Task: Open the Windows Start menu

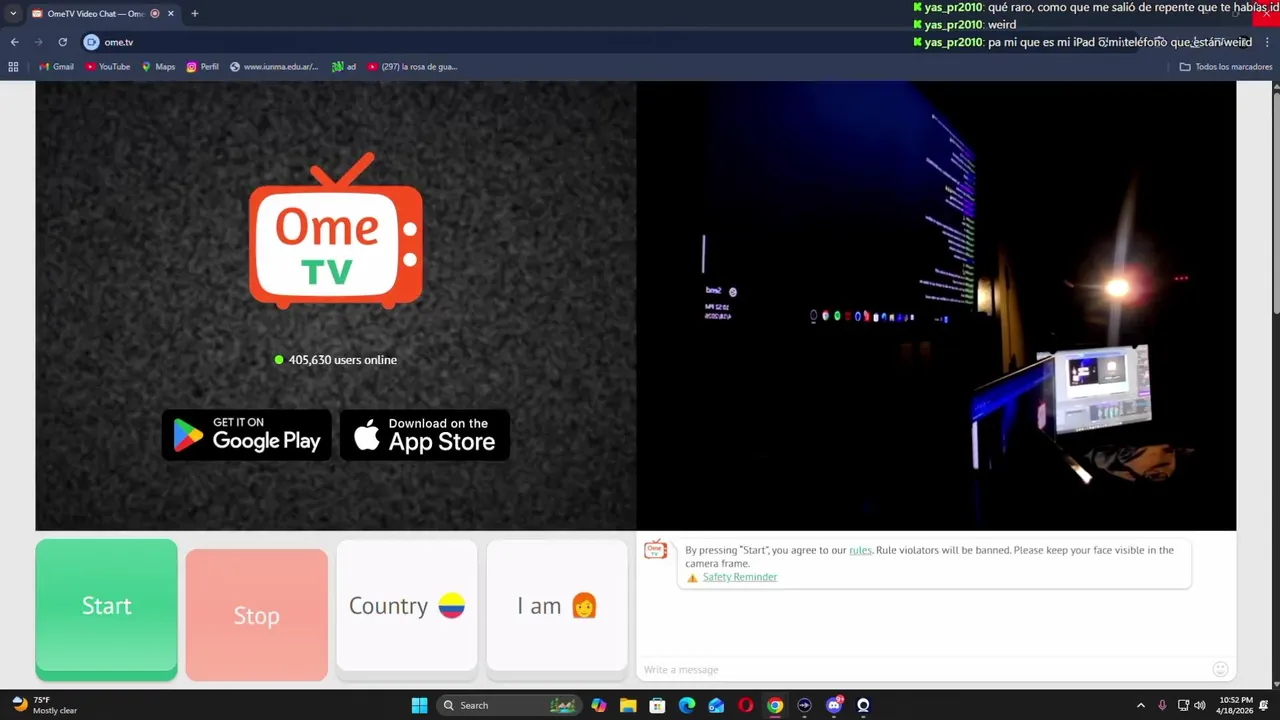Action: (x=419, y=705)
